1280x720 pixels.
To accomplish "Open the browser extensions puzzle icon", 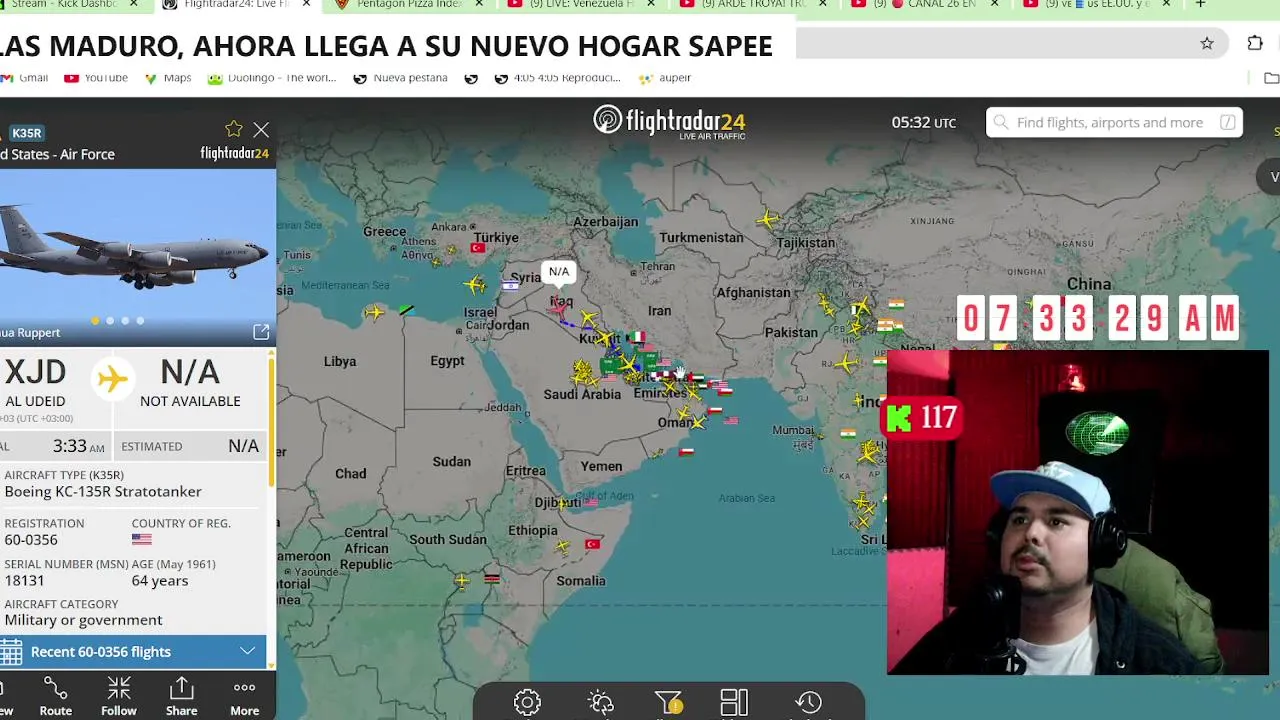I will point(1255,43).
